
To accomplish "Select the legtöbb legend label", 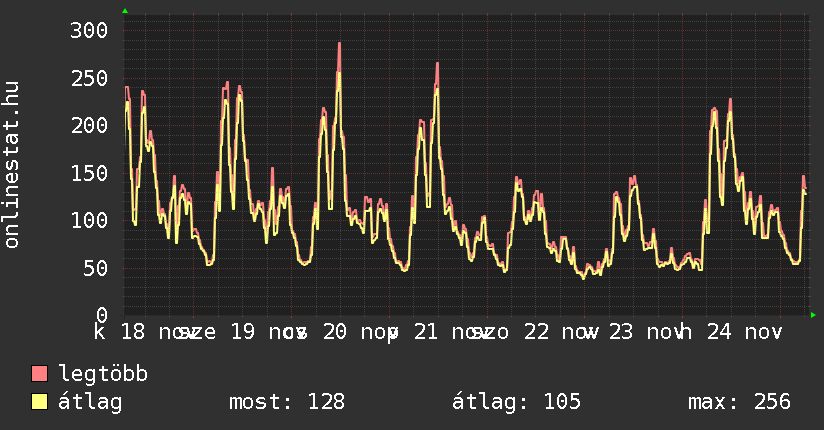I will (x=103, y=374).
